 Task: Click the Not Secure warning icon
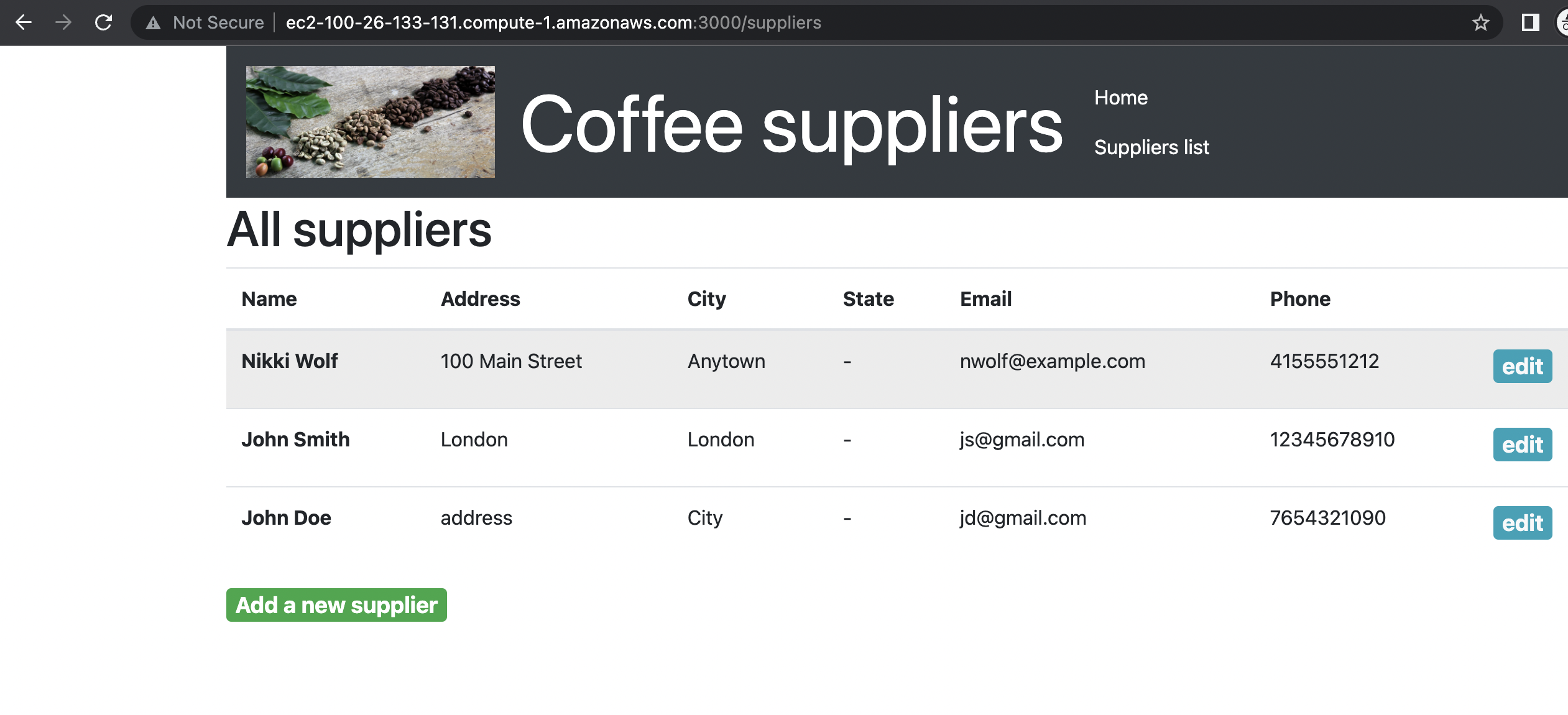[x=153, y=23]
